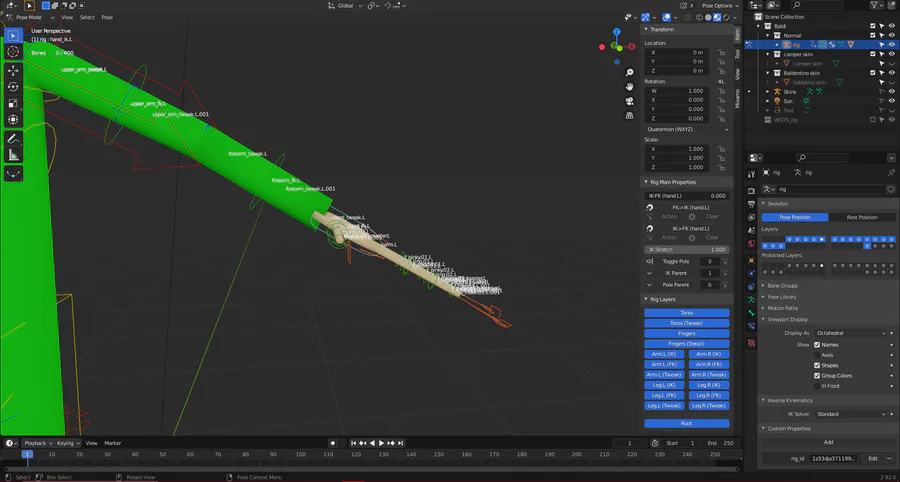
Task: Activate the Breakdowner pose tool
Action: (x=13, y=173)
